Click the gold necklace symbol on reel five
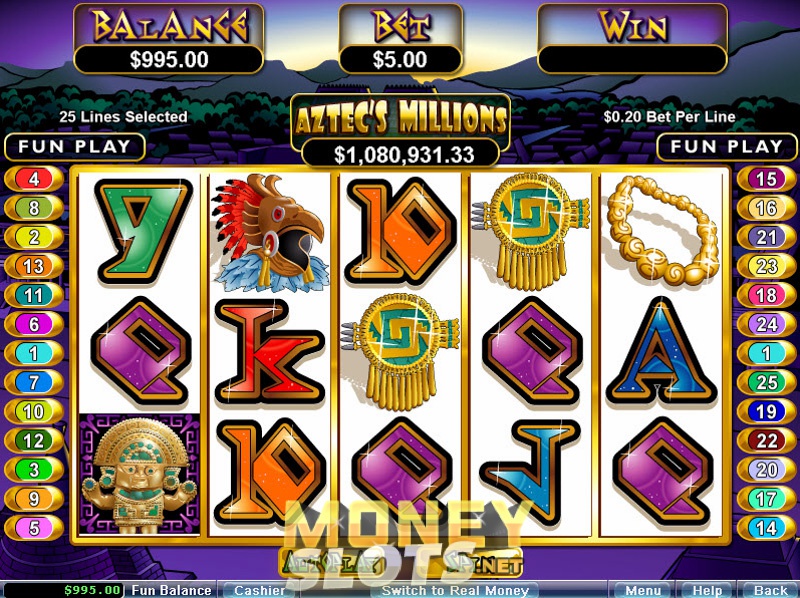The image size is (800, 598). tap(663, 229)
